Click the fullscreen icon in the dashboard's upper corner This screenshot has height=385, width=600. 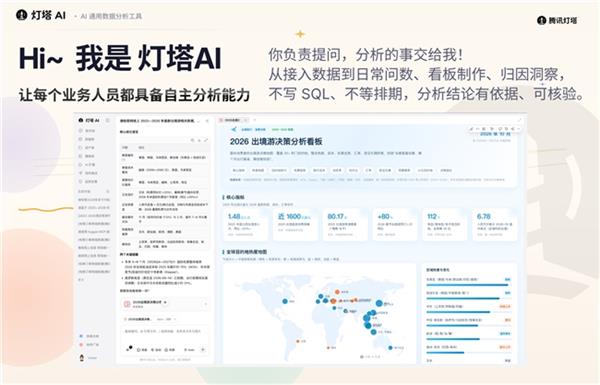520,121
